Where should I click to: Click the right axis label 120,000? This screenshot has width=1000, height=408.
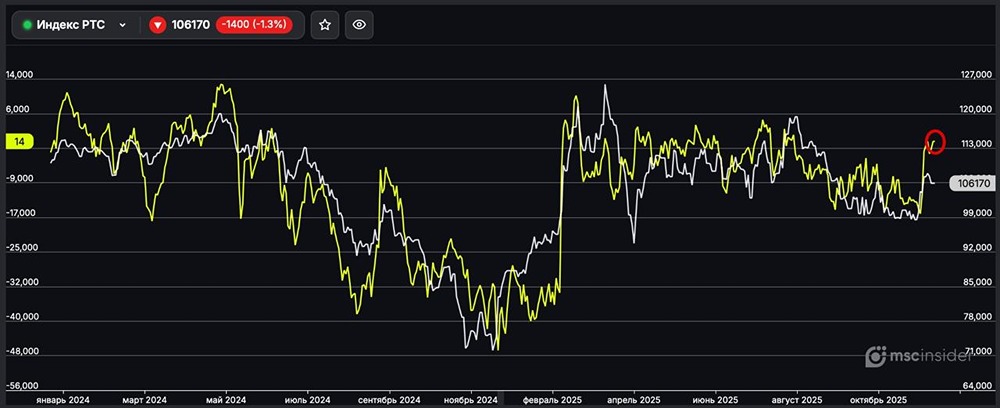click(976, 110)
